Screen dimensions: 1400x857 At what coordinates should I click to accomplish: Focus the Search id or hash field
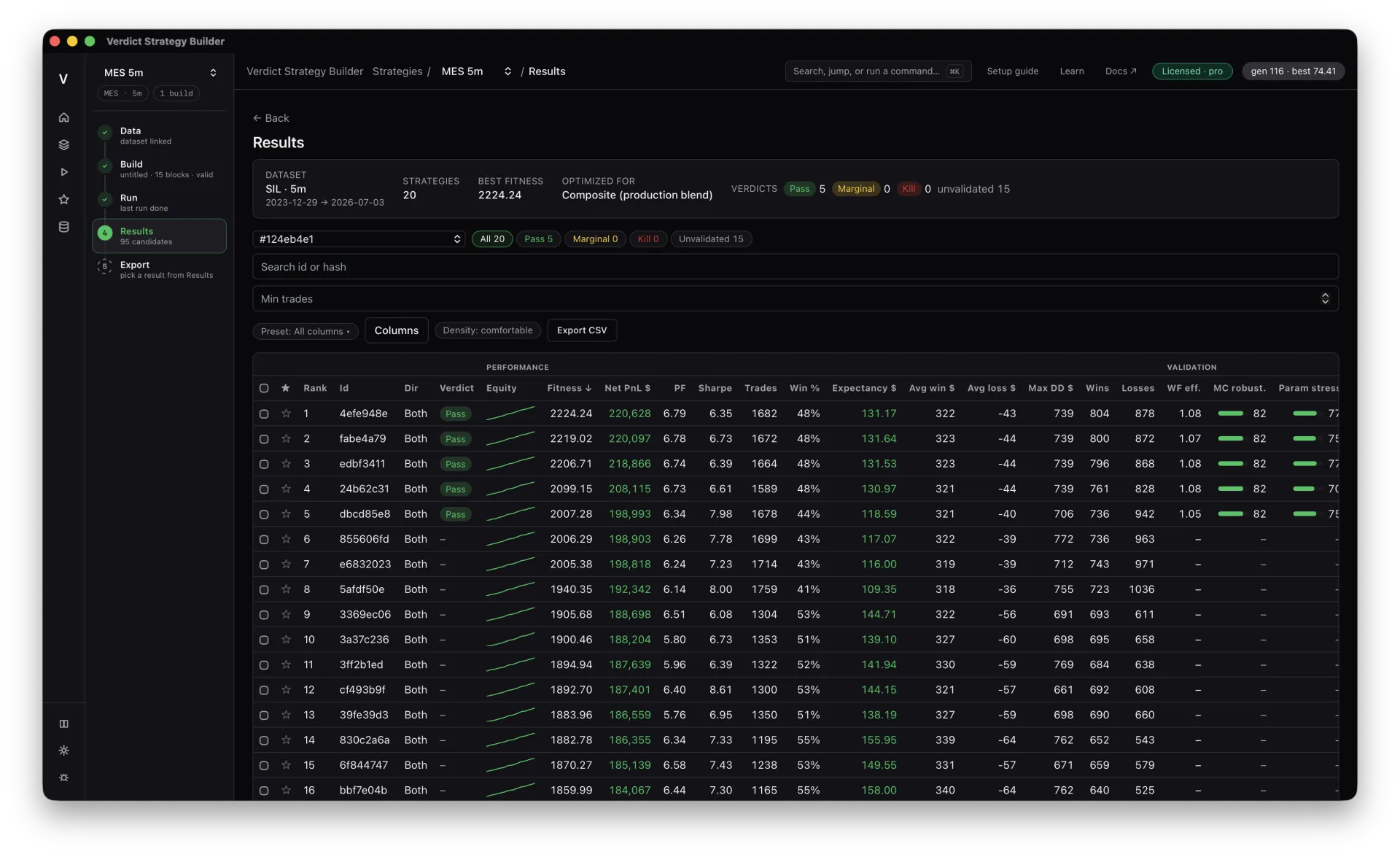(x=796, y=267)
